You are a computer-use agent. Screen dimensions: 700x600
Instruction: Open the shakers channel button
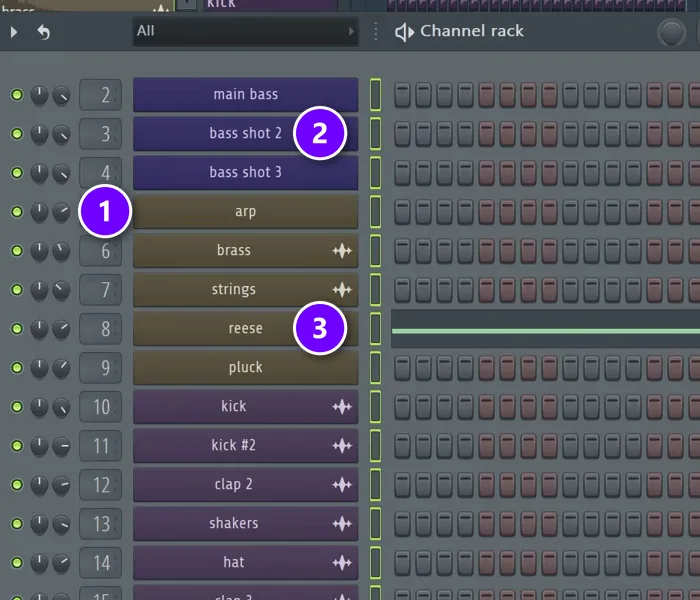[x=245, y=523]
